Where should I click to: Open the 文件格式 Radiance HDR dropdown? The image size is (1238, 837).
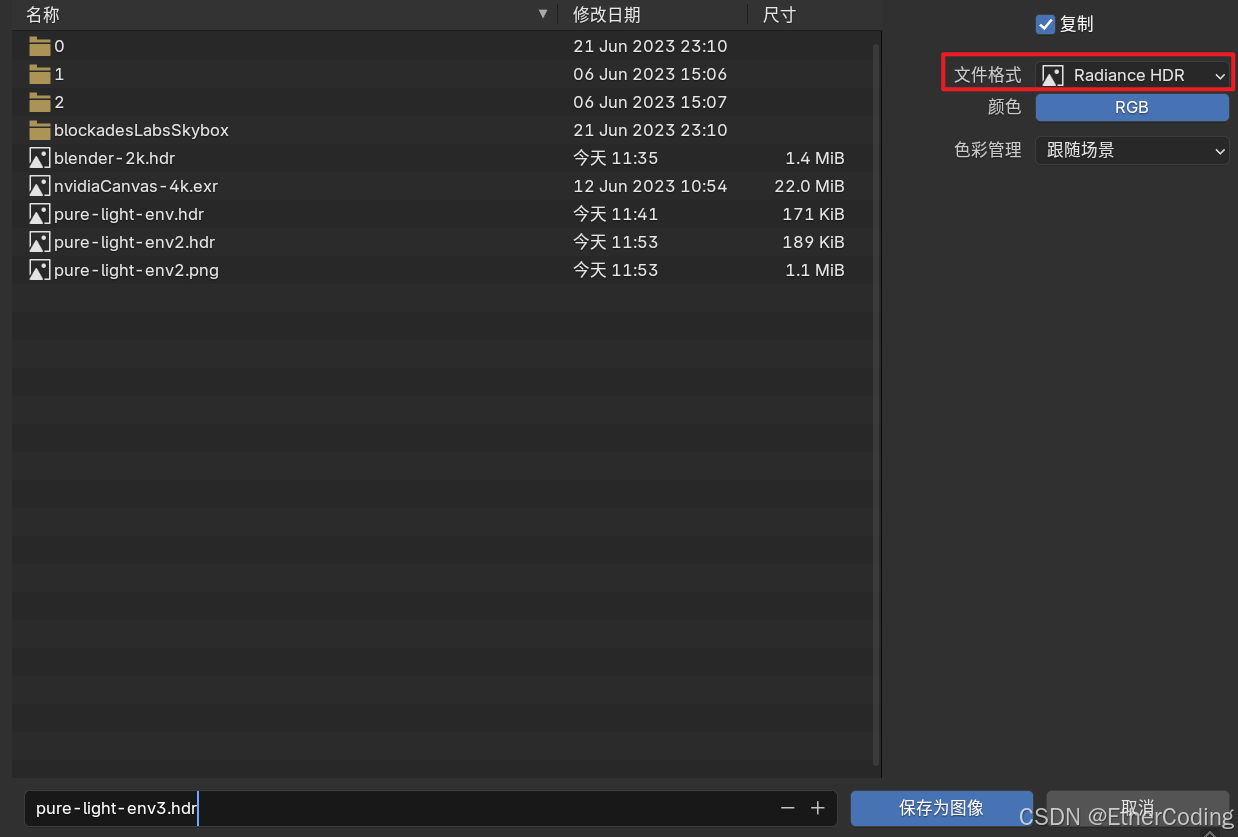click(1132, 75)
